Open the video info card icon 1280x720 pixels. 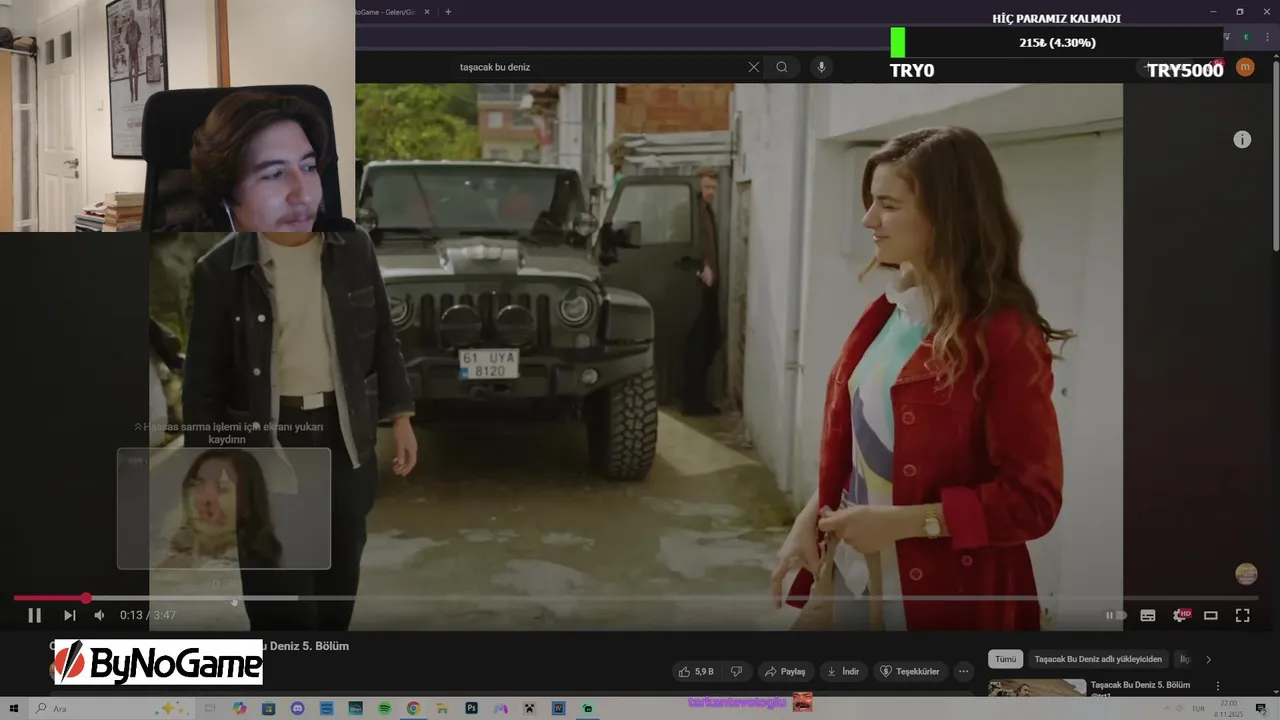[1242, 140]
